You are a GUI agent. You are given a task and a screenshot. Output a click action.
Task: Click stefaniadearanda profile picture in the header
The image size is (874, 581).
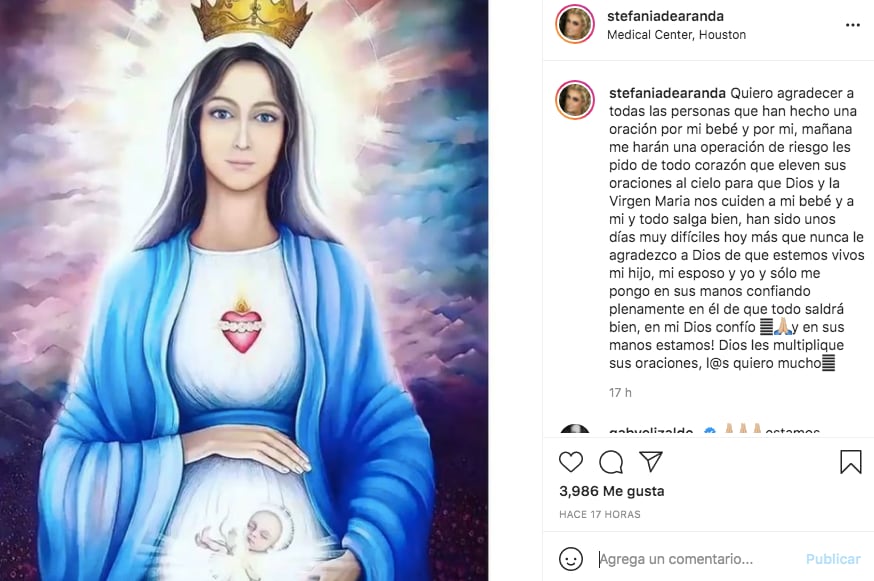coord(575,25)
